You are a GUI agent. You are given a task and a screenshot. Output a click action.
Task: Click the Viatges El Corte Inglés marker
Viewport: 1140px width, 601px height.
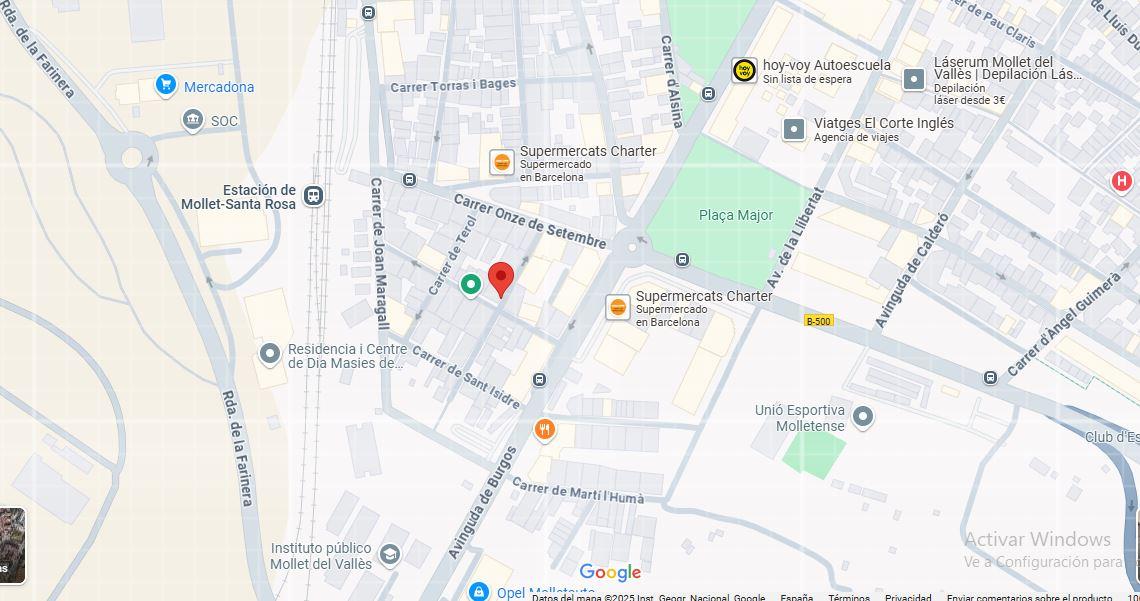[793, 129]
